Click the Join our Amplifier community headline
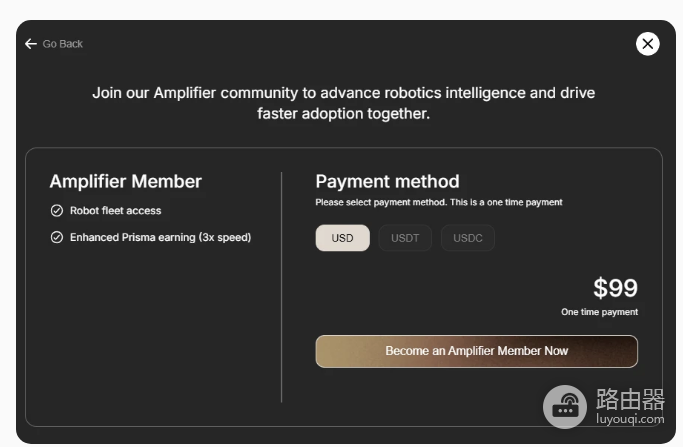Viewport: 683px width, 447px height. point(343,103)
